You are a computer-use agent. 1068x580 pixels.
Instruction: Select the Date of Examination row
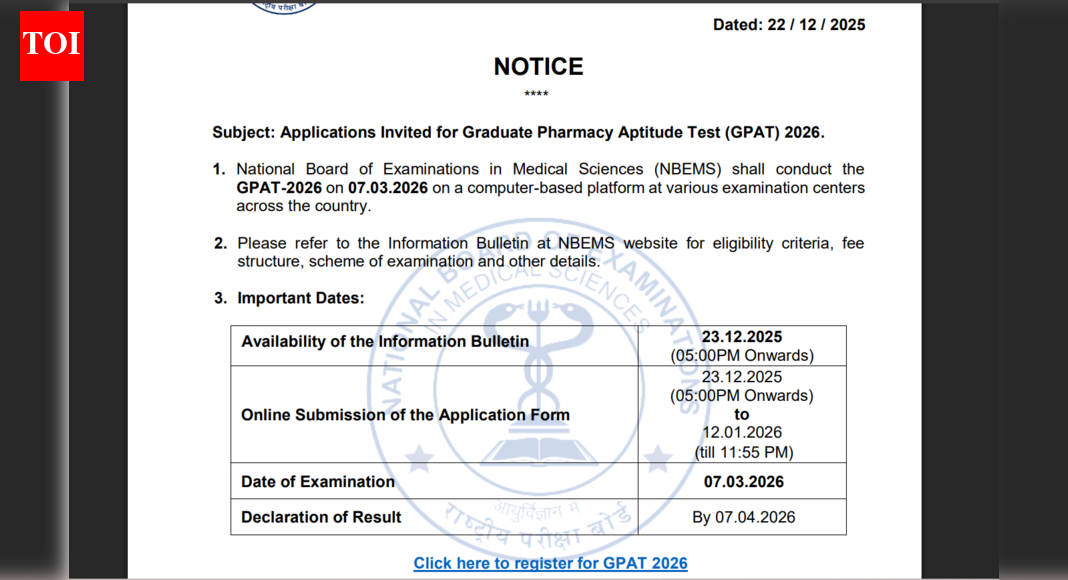316,481
